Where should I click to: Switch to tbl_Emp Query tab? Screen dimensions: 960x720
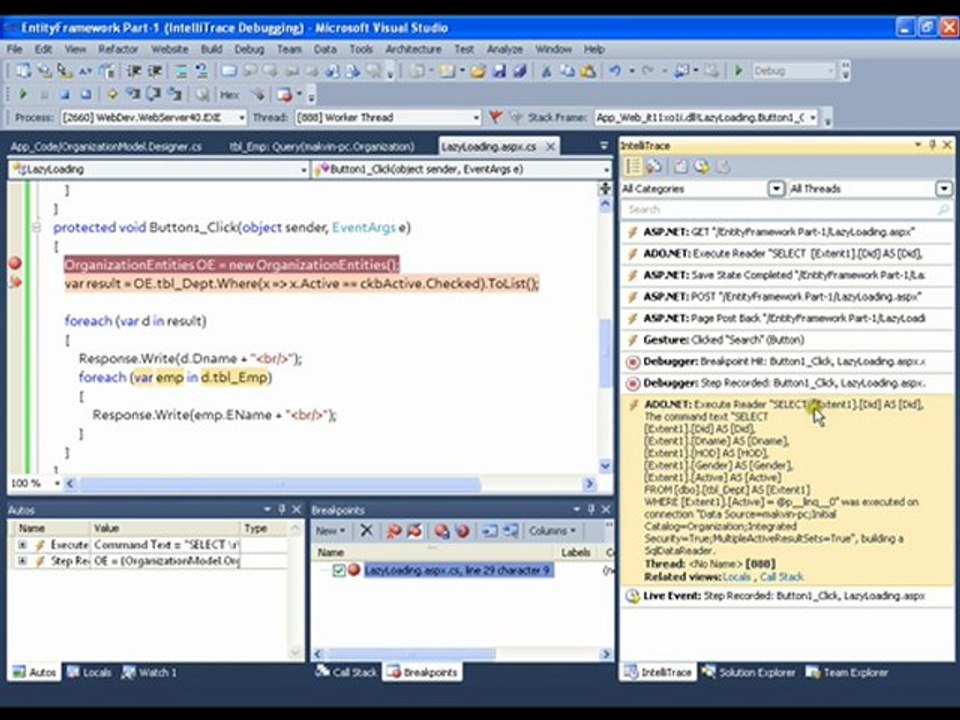point(322,147)
